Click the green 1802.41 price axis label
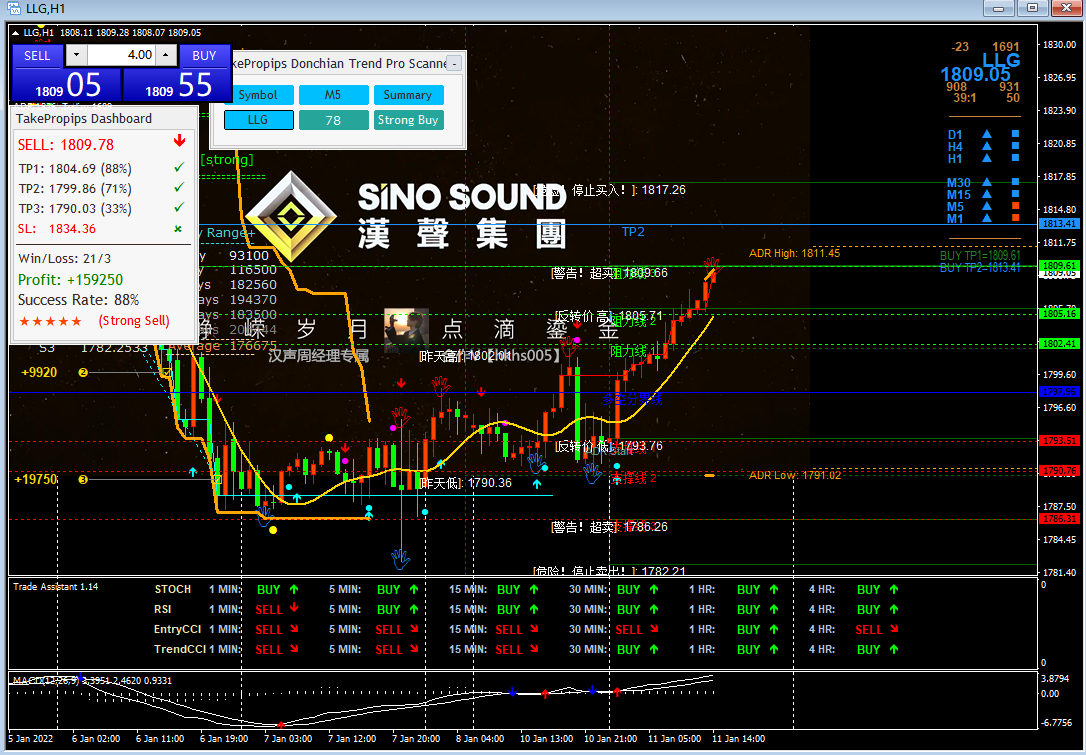Image resolution: width=1086 pixels, height=755 pixels. click(1059, 344)
